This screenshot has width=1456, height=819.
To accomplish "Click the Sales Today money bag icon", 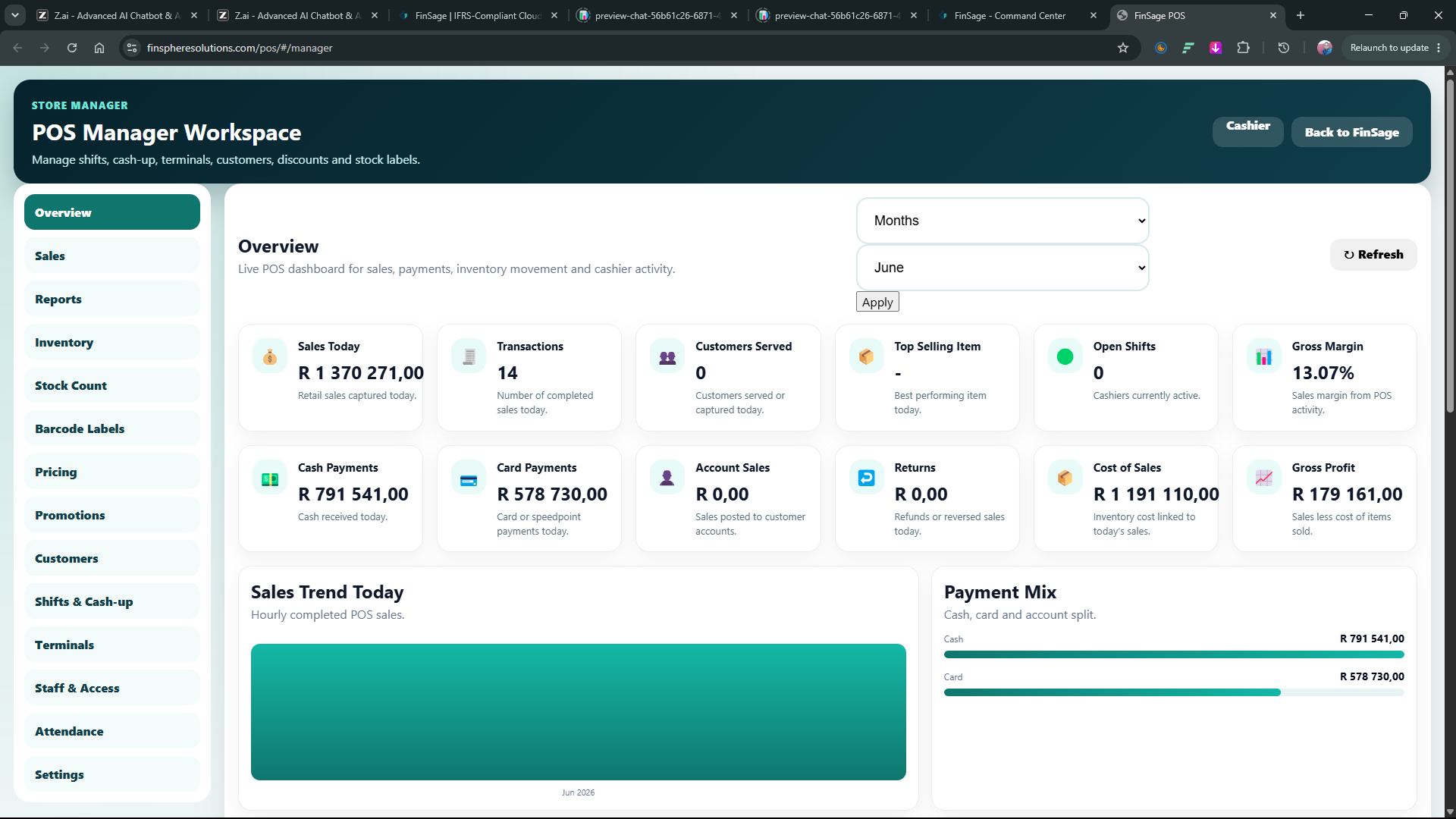I will point(270,356).
